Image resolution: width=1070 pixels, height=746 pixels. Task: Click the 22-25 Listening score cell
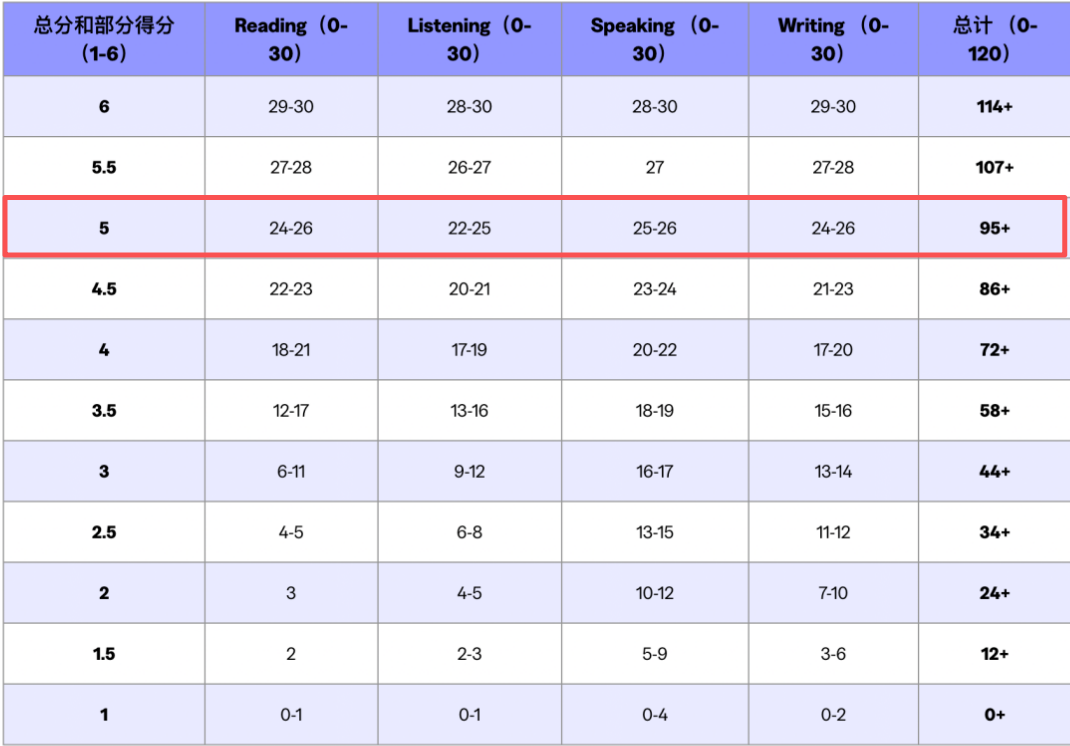469,228
